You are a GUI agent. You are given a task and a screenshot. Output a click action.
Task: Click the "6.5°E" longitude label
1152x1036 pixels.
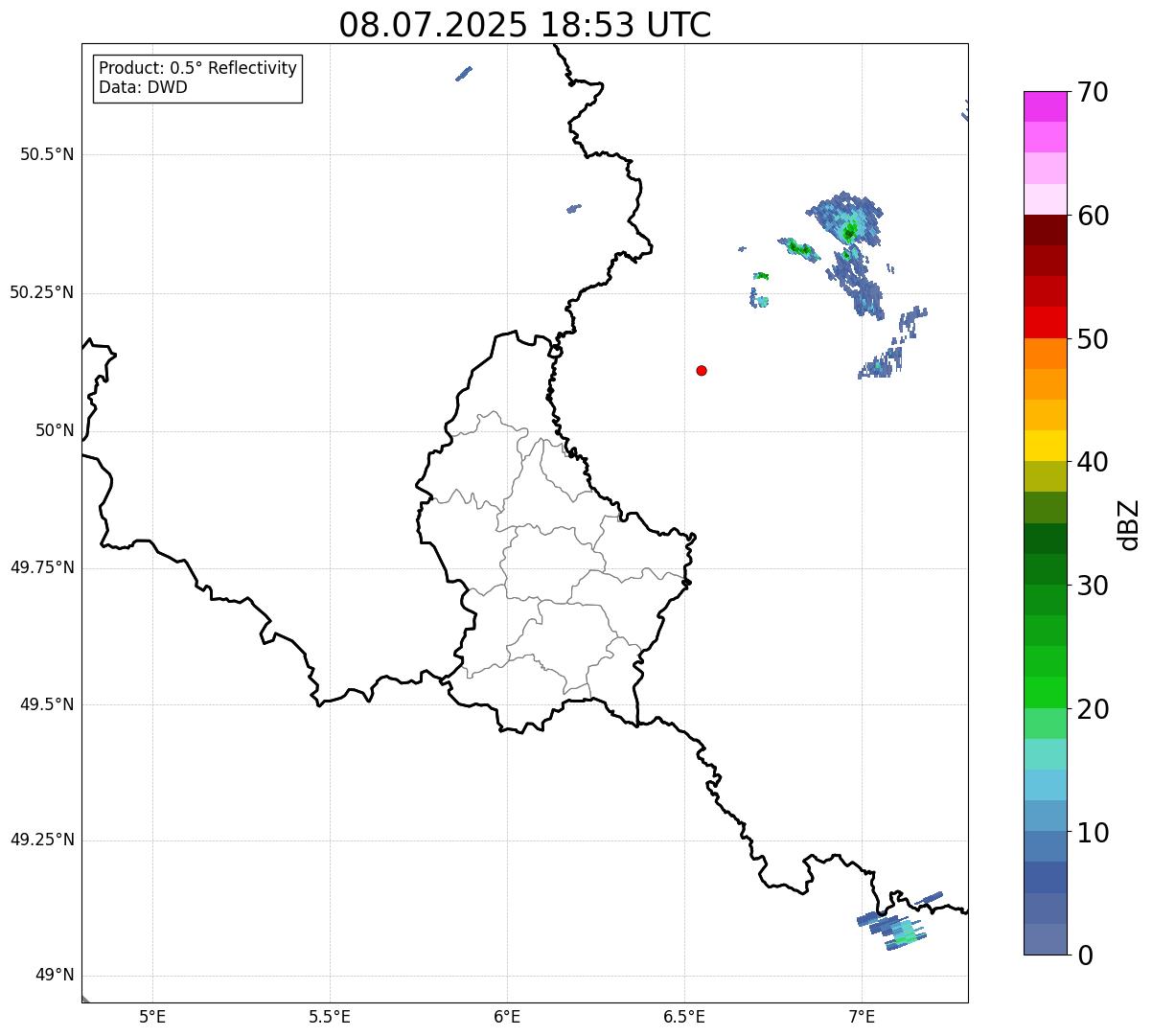pyautogui.click(x=684, y=1016)
